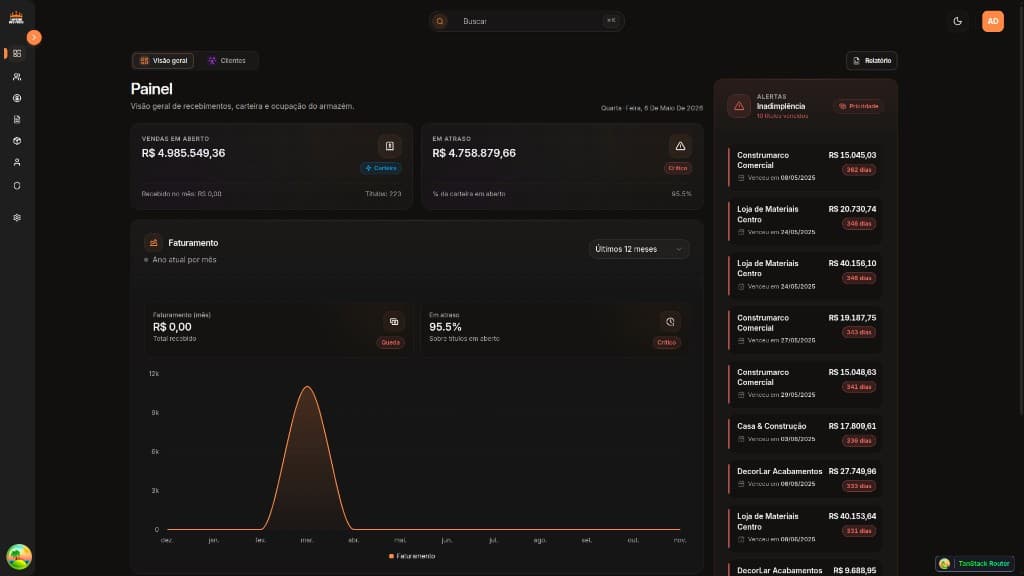Screen dimensions: 1024x576
Task: Click the Carteira badge
Action: click(x=381, y=168)
